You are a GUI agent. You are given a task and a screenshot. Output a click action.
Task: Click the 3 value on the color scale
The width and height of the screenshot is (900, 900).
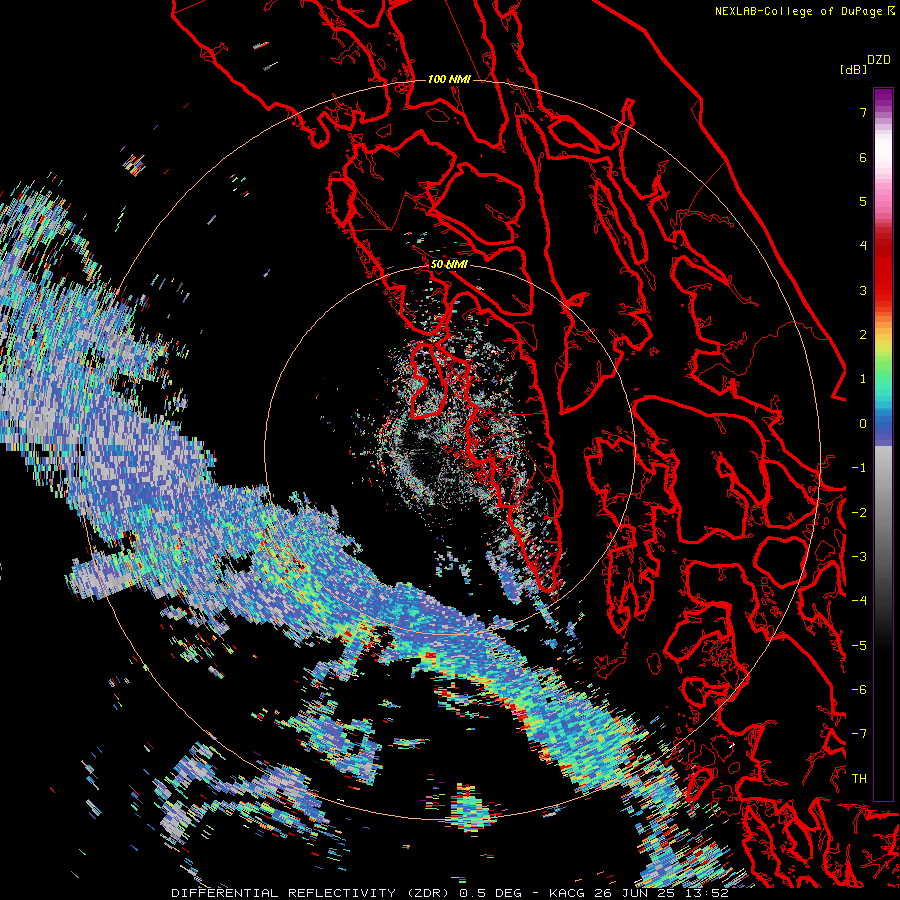coord(863,290)
